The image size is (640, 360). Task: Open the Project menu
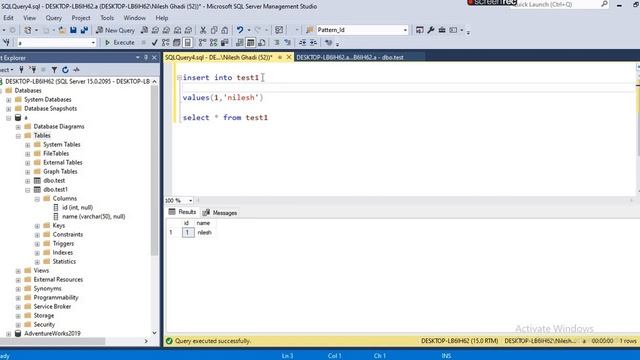tap(81, 18)
